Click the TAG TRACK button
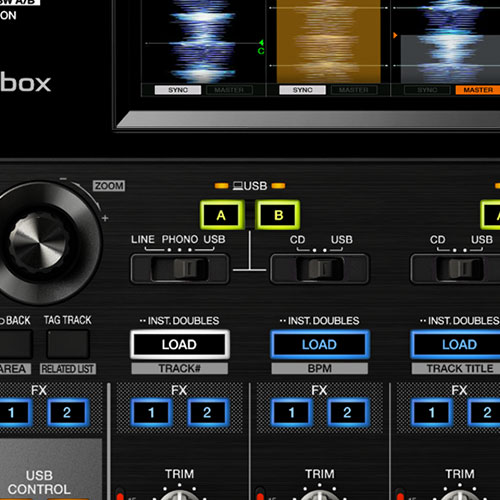The height and width of the screenshot is (500, 500). (68, 344)
